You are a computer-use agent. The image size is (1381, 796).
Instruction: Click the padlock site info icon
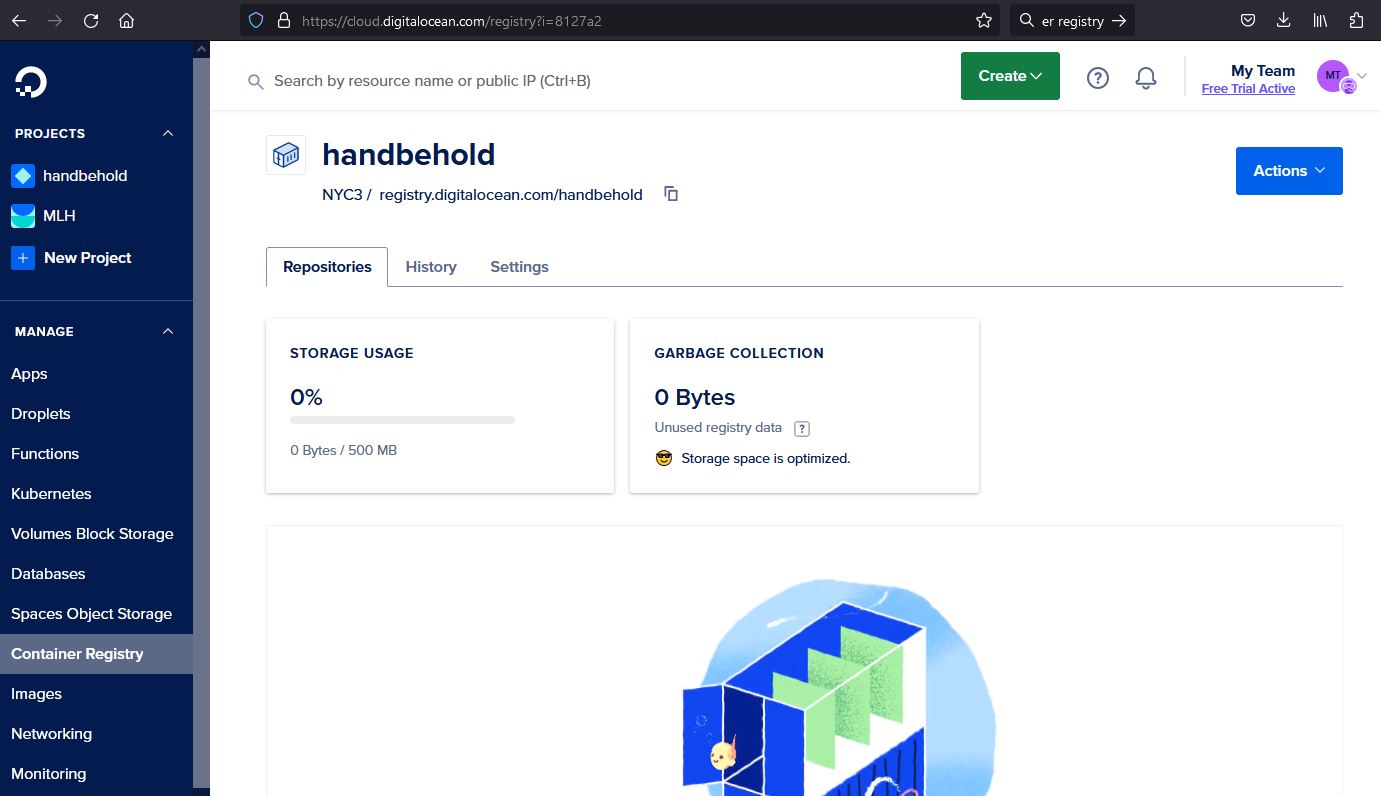tap(283, 20)
